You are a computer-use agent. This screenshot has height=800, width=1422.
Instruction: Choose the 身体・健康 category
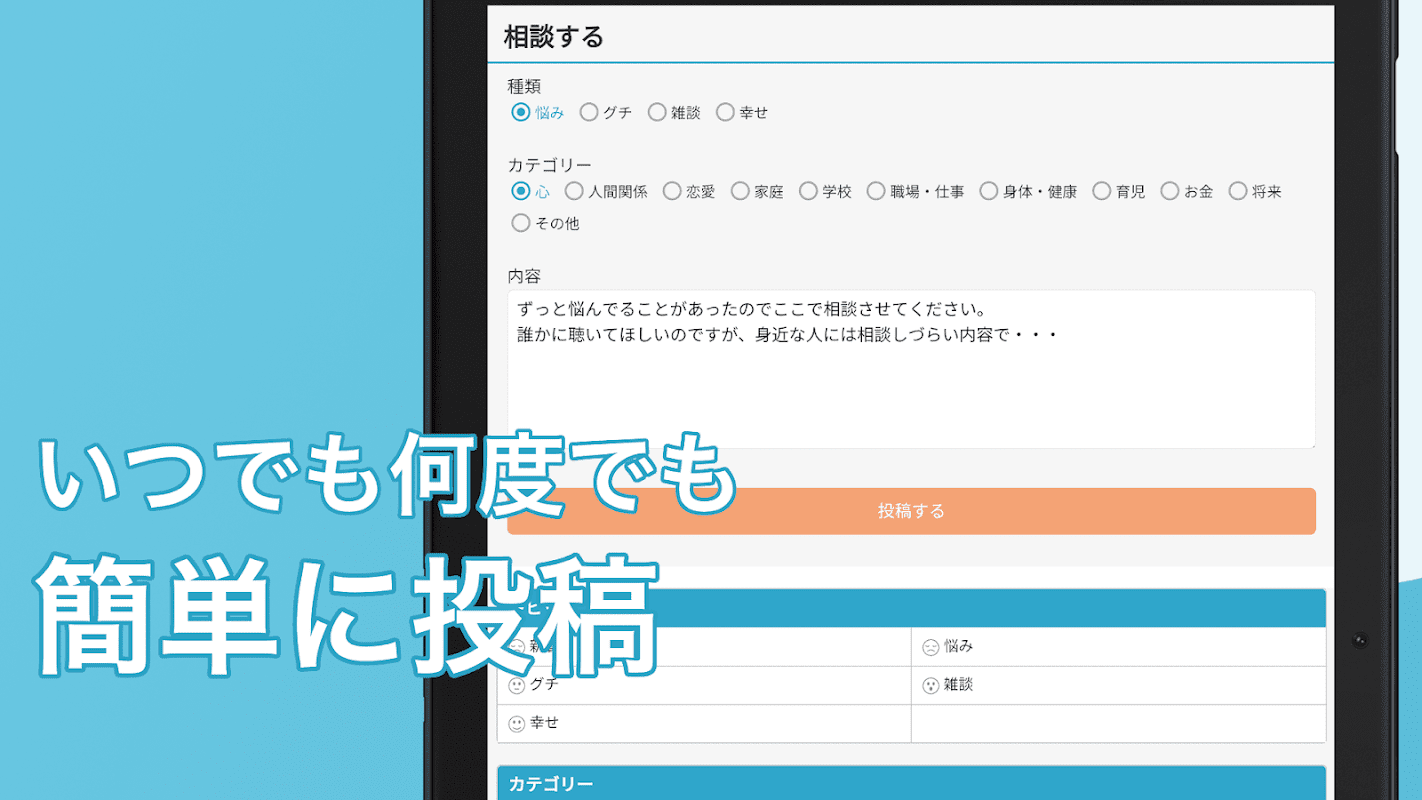click(989, 191)
